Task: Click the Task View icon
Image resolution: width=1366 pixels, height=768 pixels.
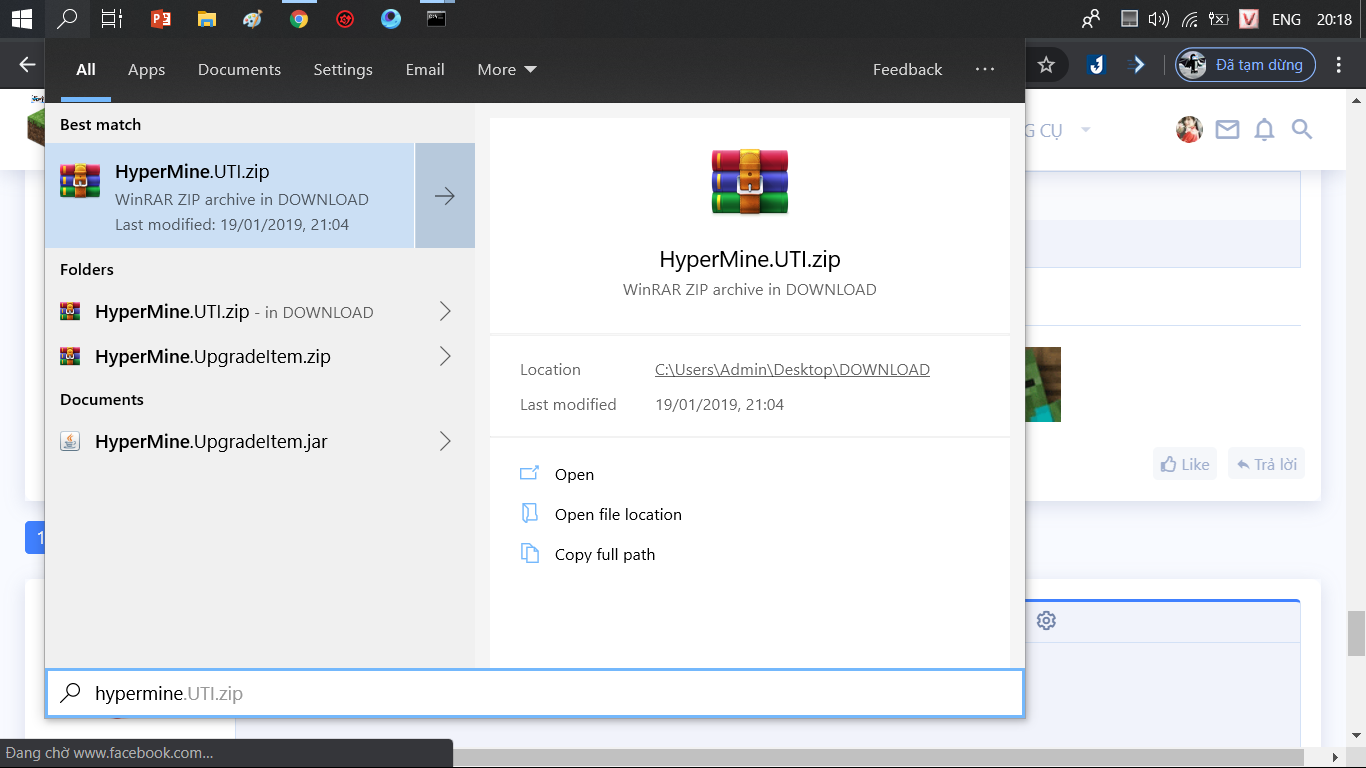Action: coord(112,18)
